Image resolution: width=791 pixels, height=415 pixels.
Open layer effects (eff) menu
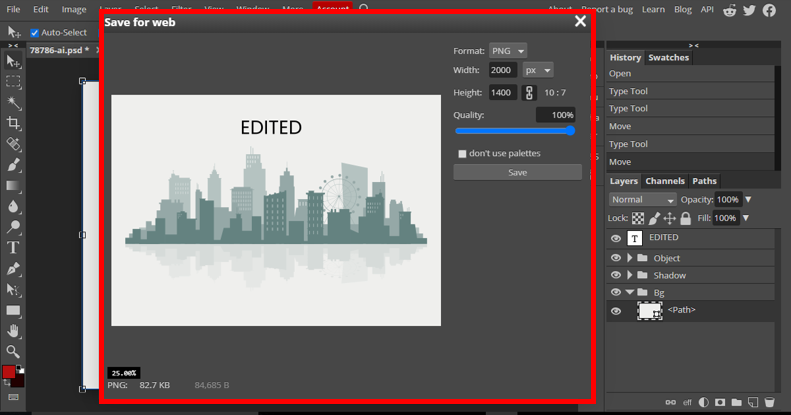click(x=687, y=402)
